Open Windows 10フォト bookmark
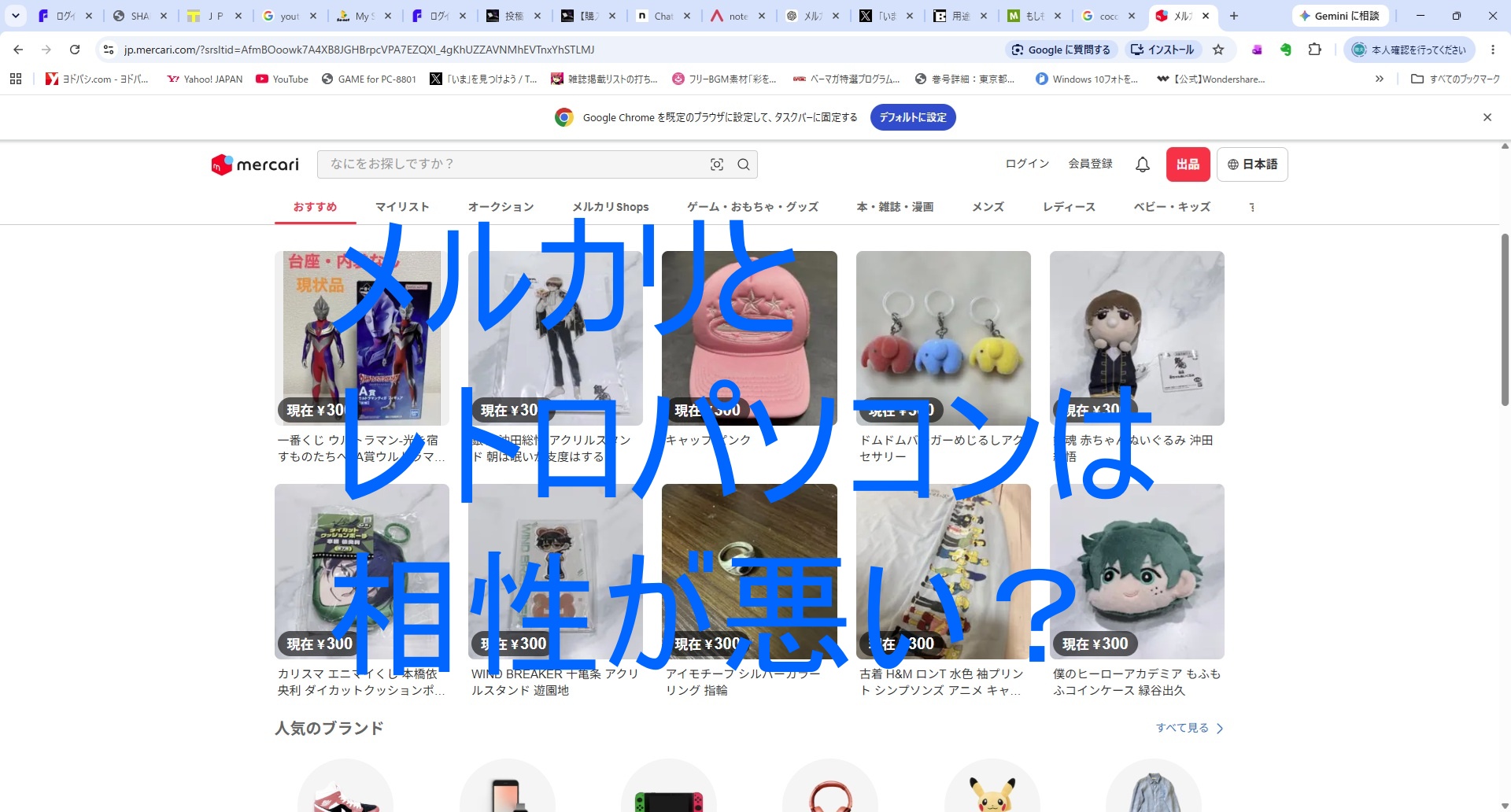The height and width of the screenshot is (812, 1511). tap(1087, 79)
